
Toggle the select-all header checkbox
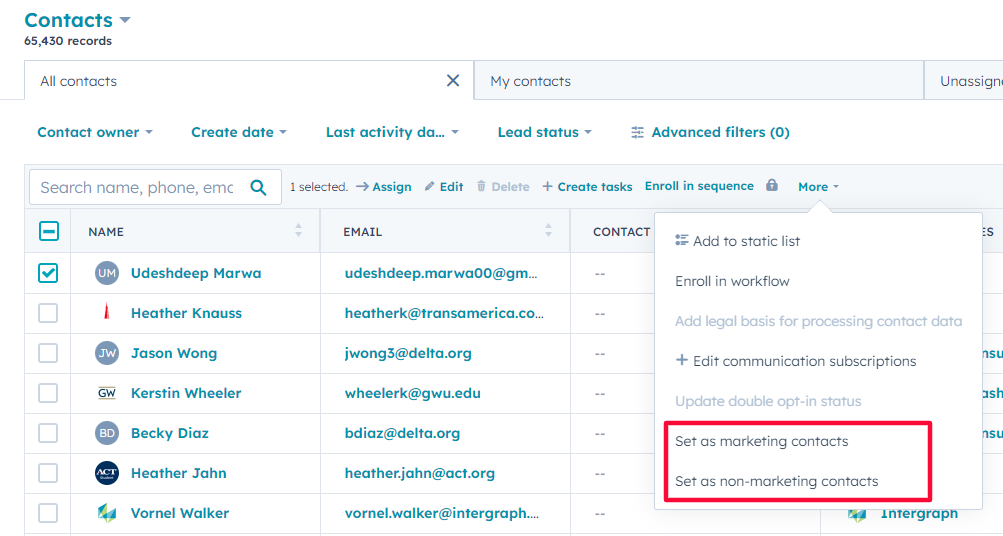[48, 231]
